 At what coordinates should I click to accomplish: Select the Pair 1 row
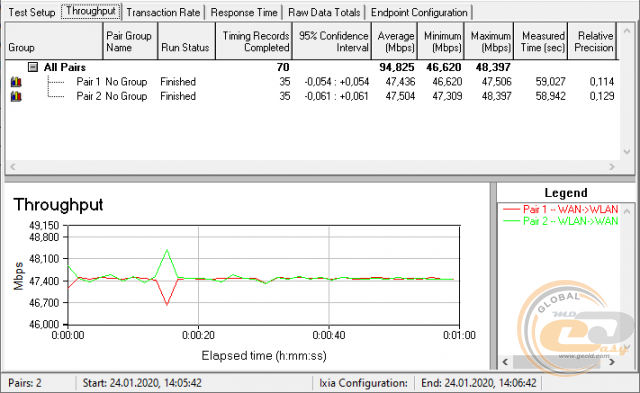[312, 82]
